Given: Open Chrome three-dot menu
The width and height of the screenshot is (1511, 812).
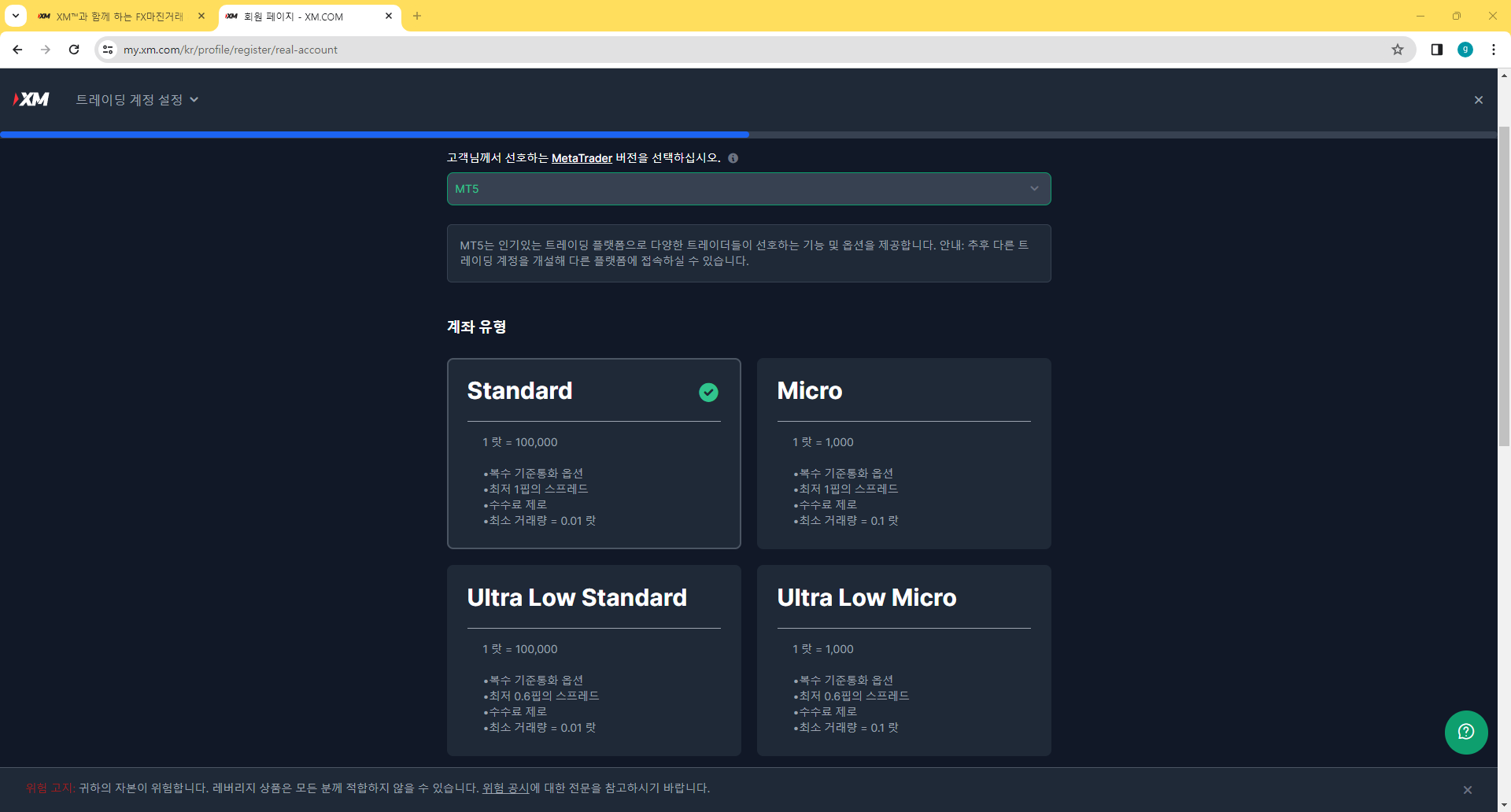Looking at the screenshot, I should pos(1493,50).
